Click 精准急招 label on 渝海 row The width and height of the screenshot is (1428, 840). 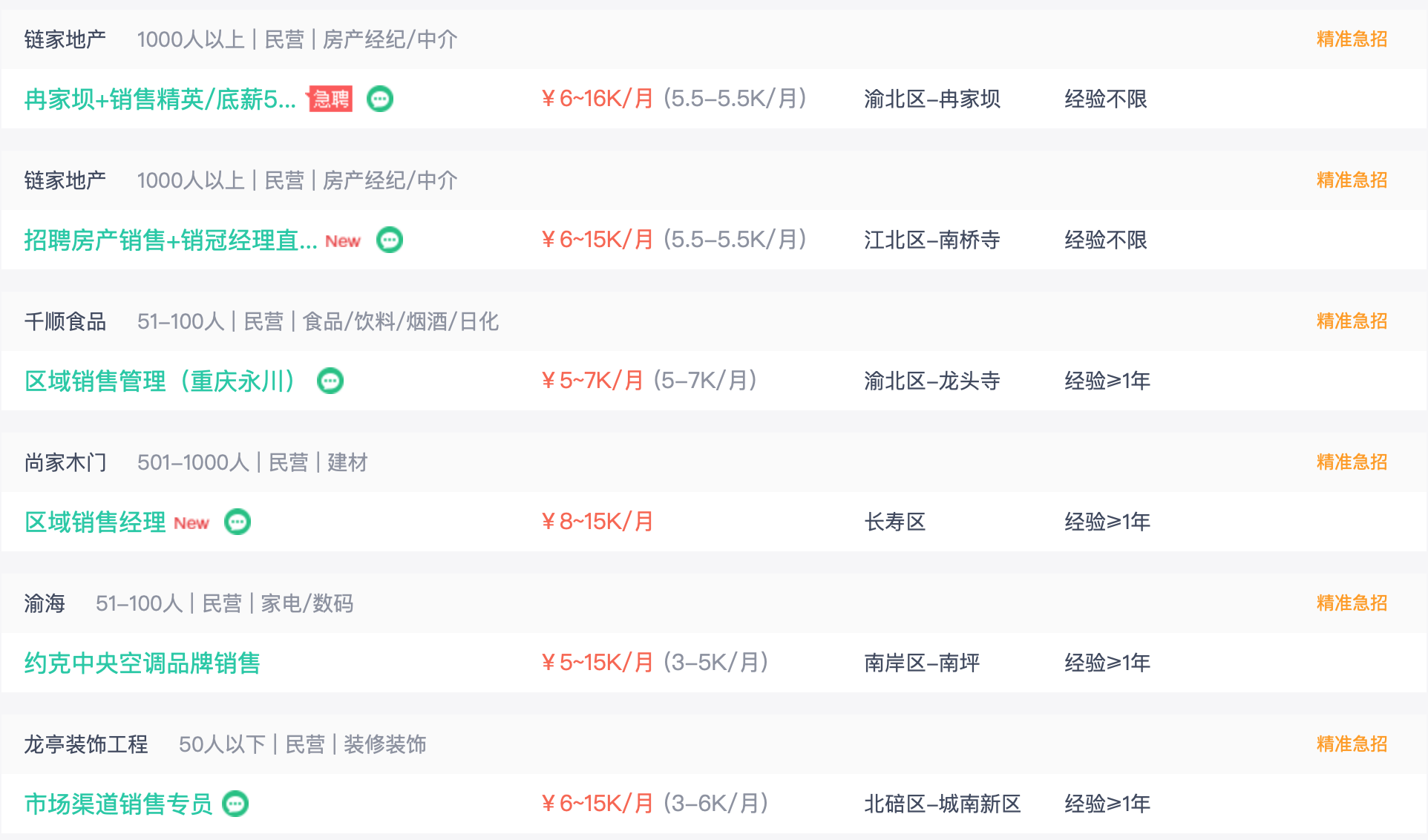[x=1352, y=603]
